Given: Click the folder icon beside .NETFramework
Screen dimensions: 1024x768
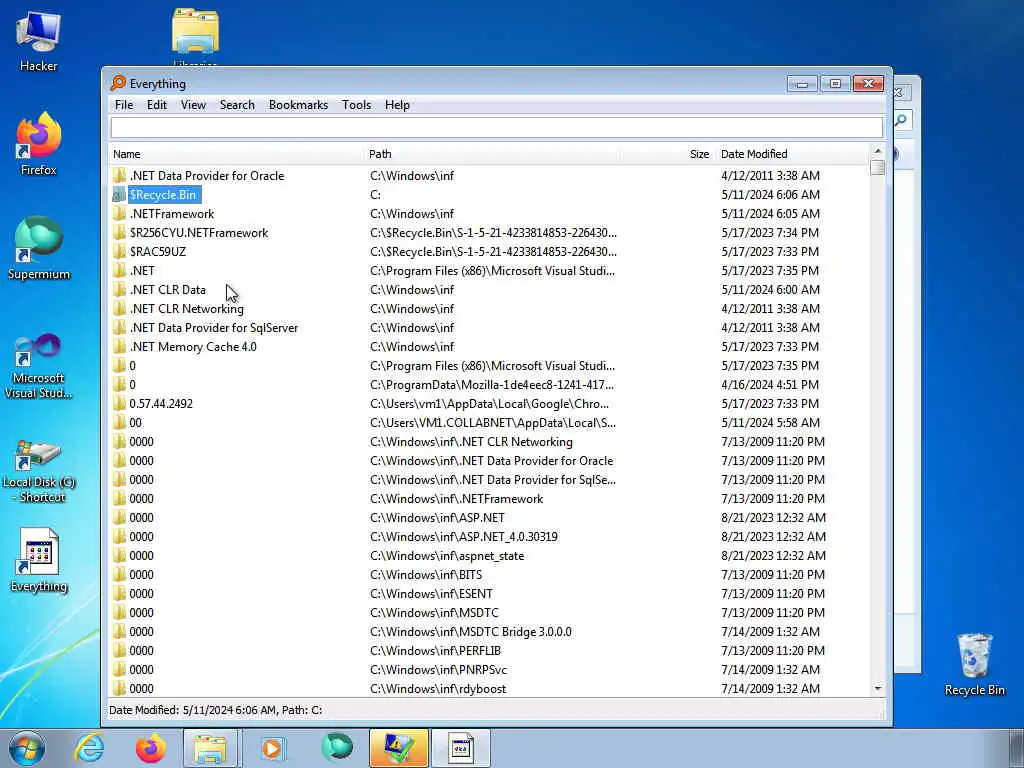Looking at the screenshot, I should pyautogui.click(x=119, y=214).
